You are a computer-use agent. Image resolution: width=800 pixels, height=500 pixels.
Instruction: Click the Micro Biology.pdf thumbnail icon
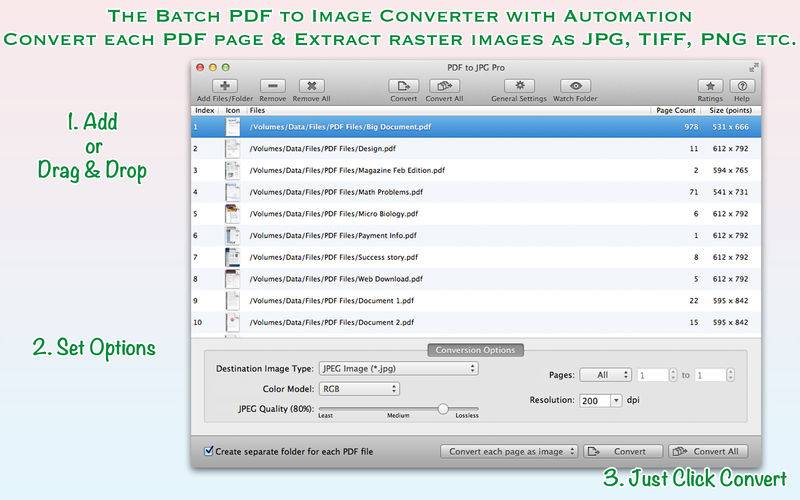coord(233,214)
